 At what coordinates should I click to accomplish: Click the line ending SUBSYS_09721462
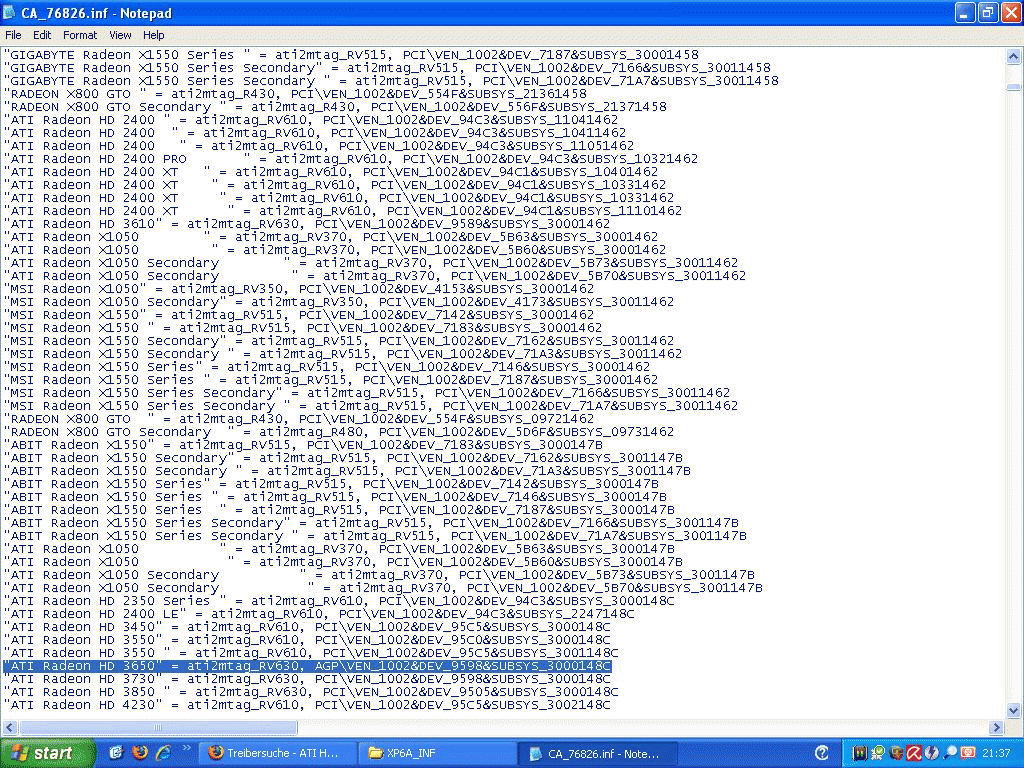(300, 419)
